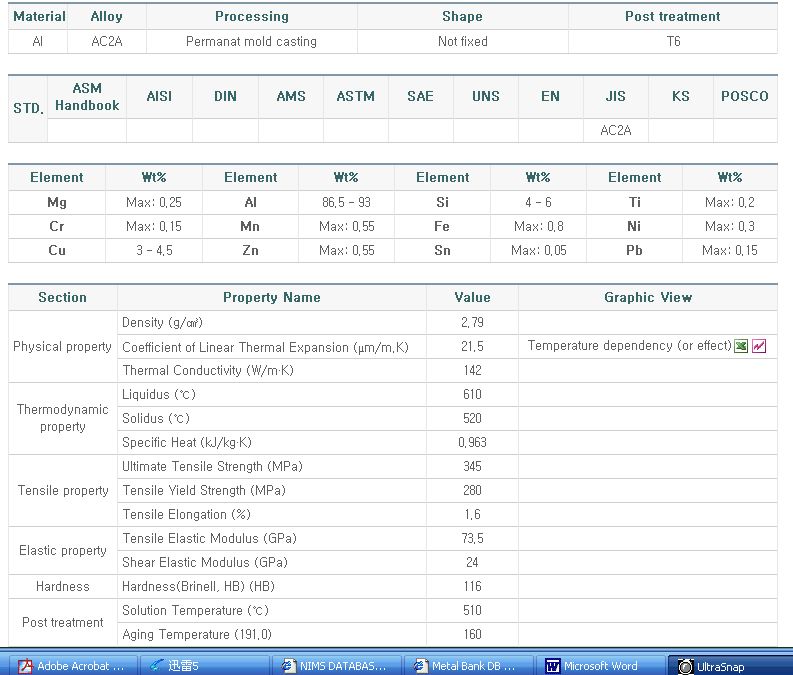This screenshot has width=793, height=675.
Task: Select the JIS standard value AC2A
Action: coord(615,130)
